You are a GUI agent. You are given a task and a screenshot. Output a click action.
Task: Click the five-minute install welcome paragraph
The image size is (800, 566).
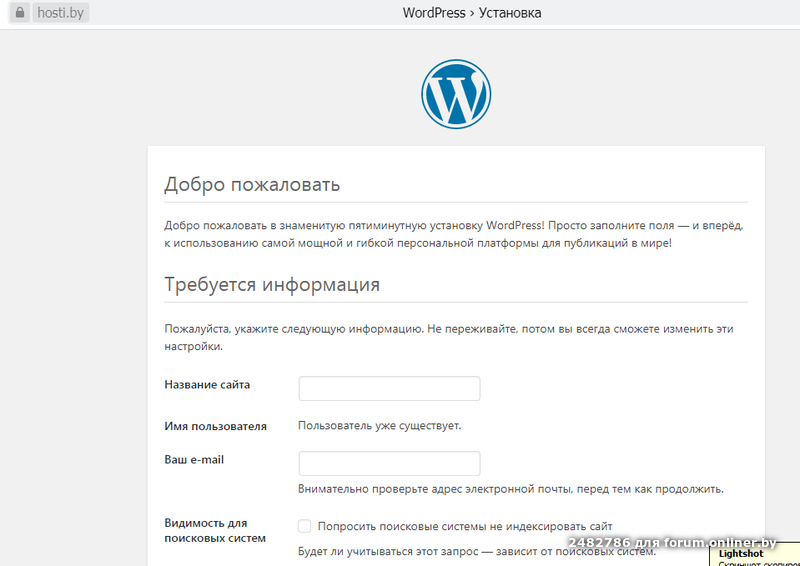click(454, 235)
